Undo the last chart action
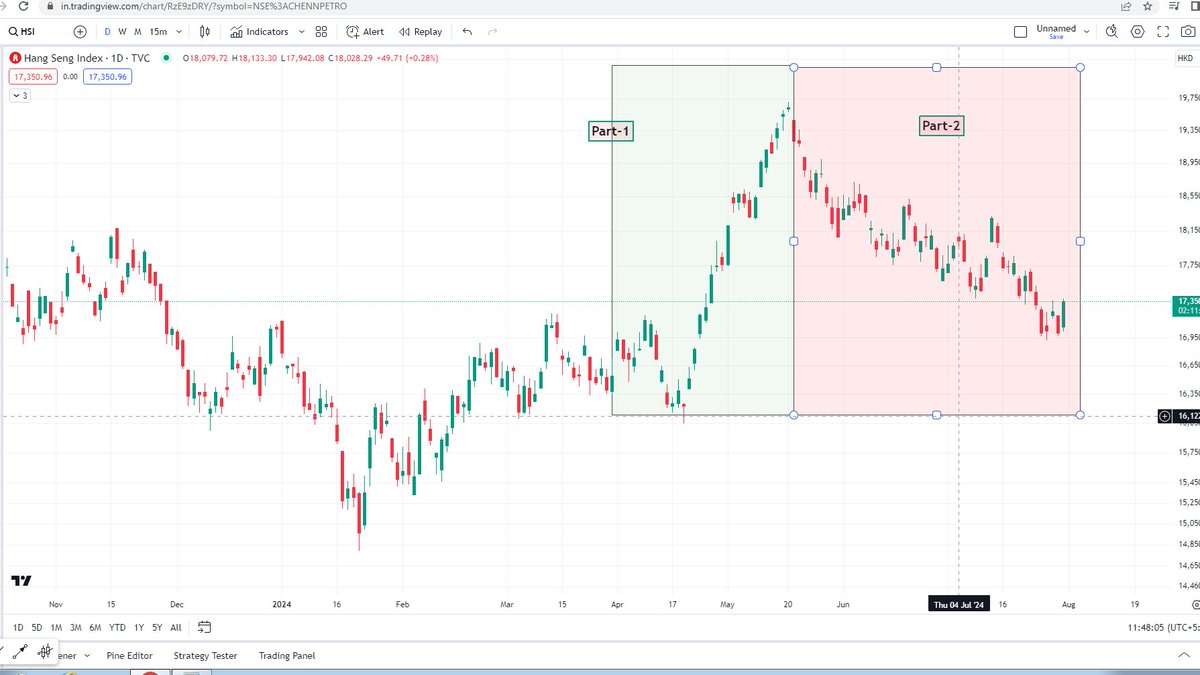 pyautogui.click(x=467, y=31)
